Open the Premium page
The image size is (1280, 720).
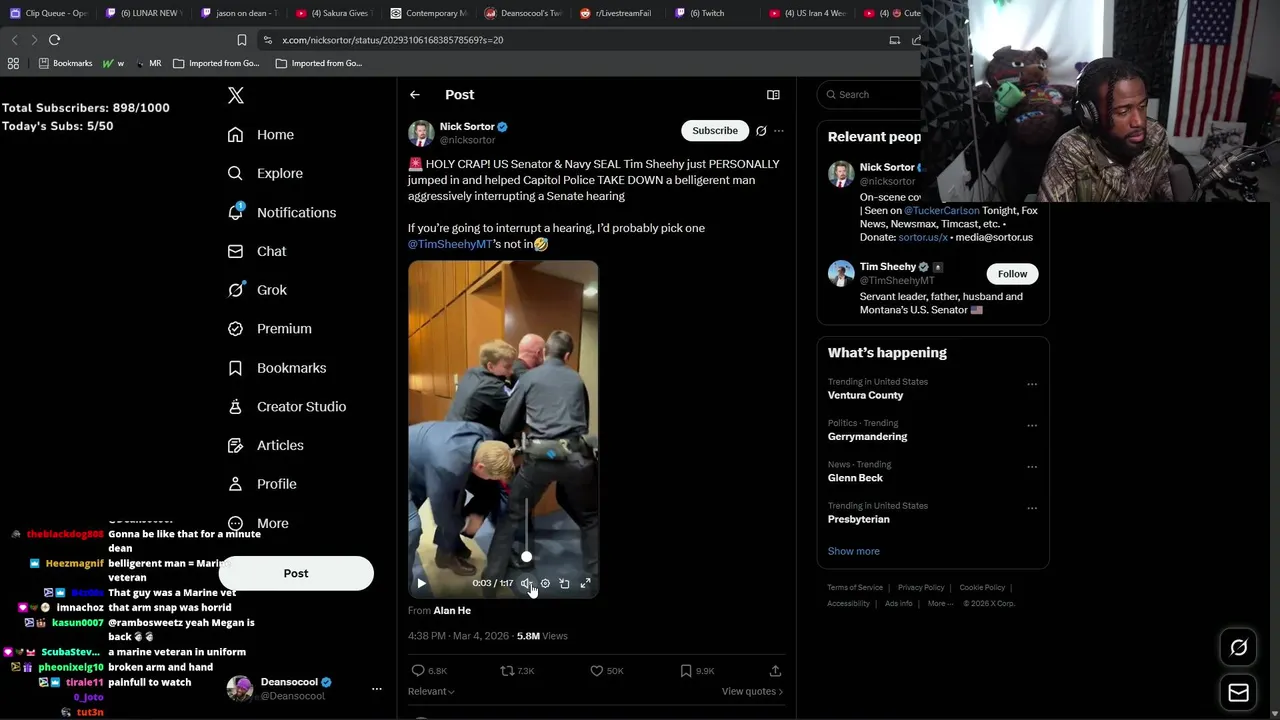[x=270, y=328]
